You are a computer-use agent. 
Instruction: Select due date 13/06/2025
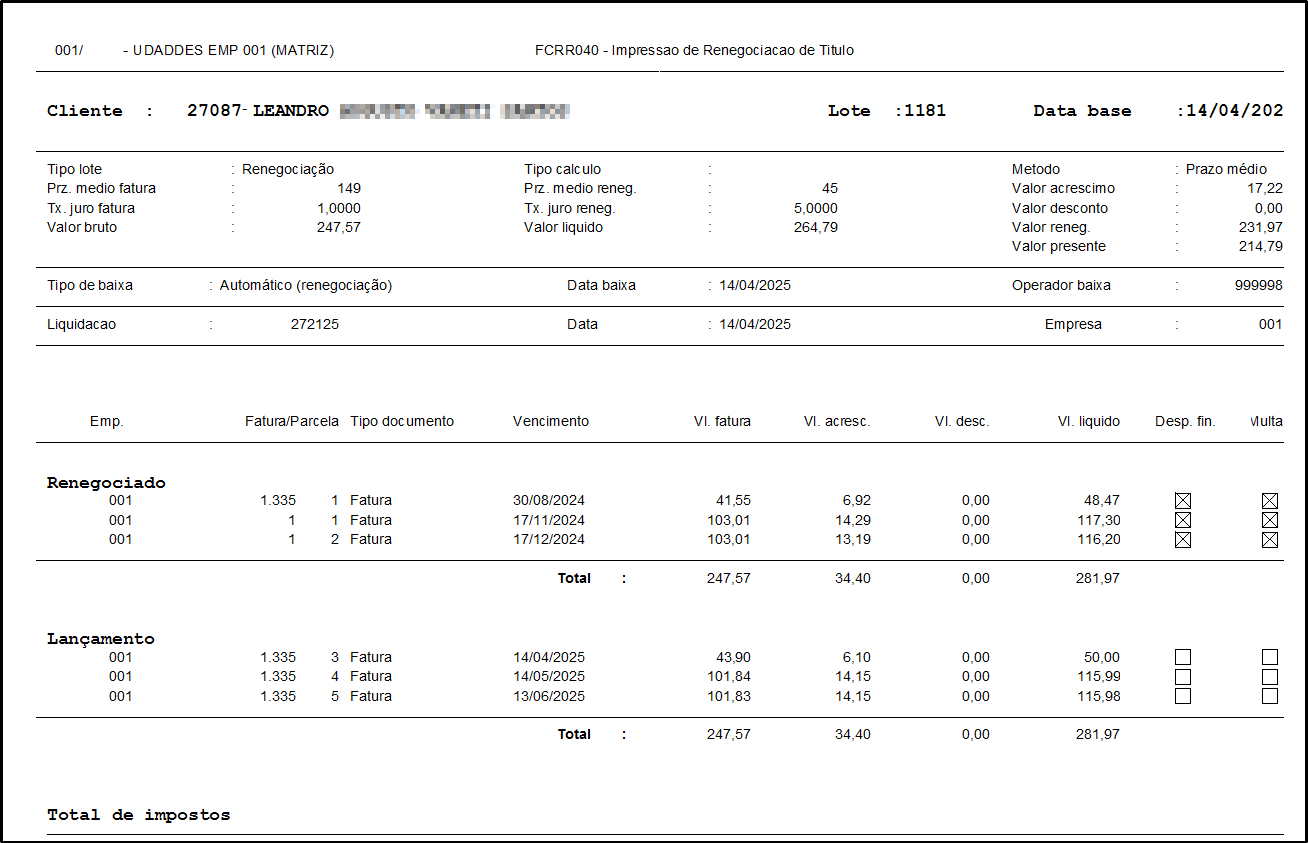tap(549, 696)
